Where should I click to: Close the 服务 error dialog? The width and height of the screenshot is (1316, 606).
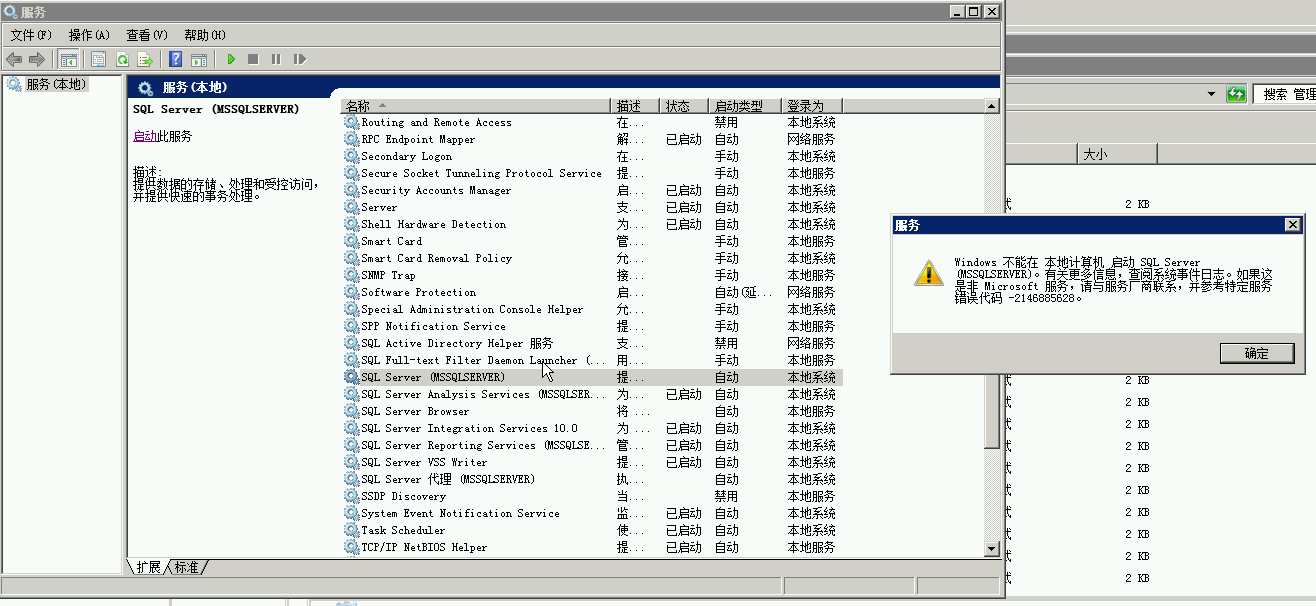click(x=1292, y=225)
